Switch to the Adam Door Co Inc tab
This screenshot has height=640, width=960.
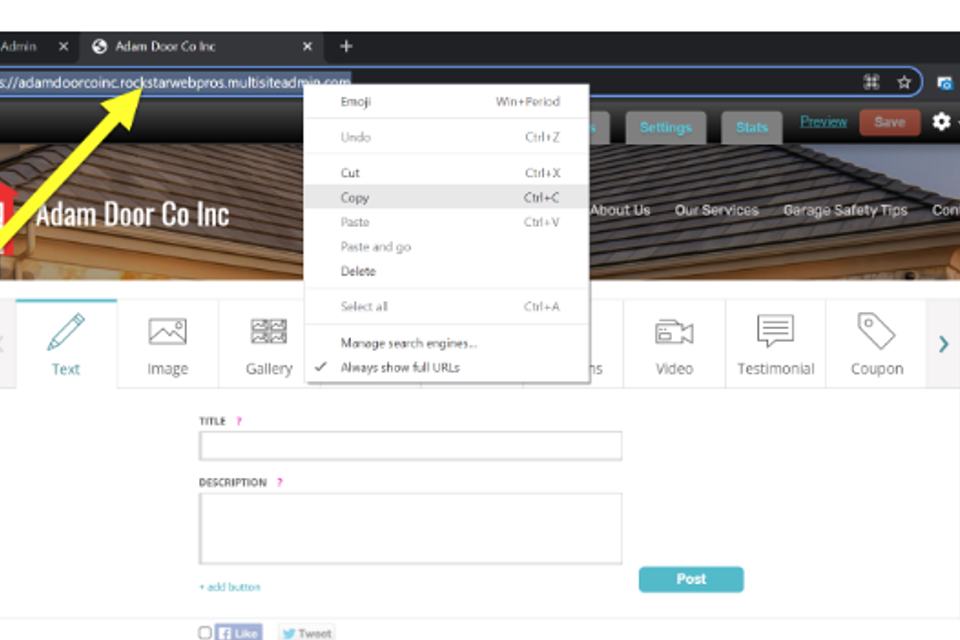click(x=202, y=47)
